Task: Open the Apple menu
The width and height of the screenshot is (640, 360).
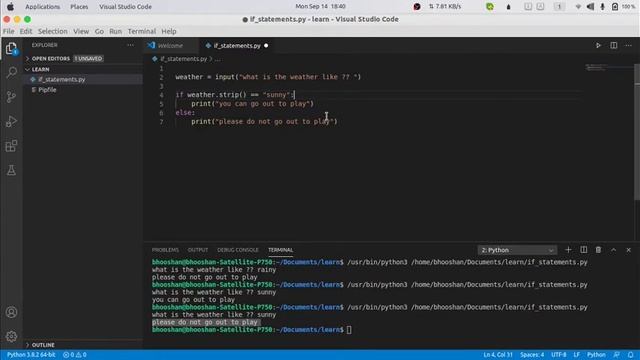Action: (10, 7)
